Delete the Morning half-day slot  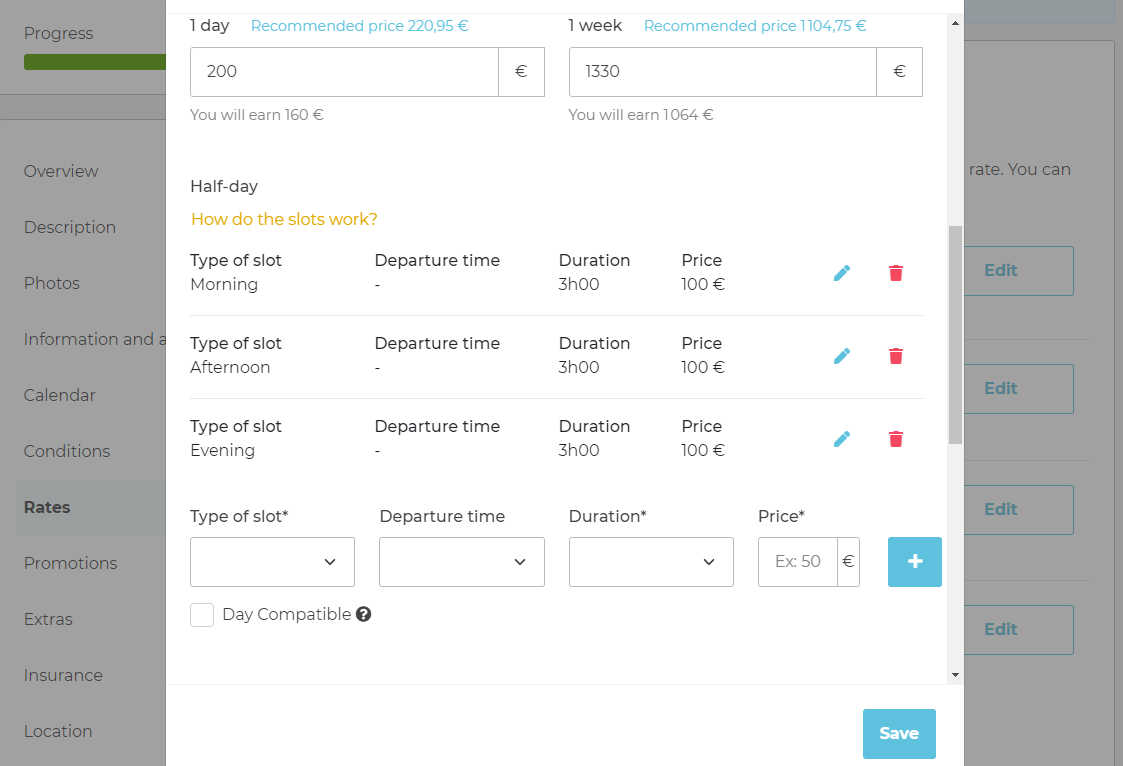pos(896,272)
